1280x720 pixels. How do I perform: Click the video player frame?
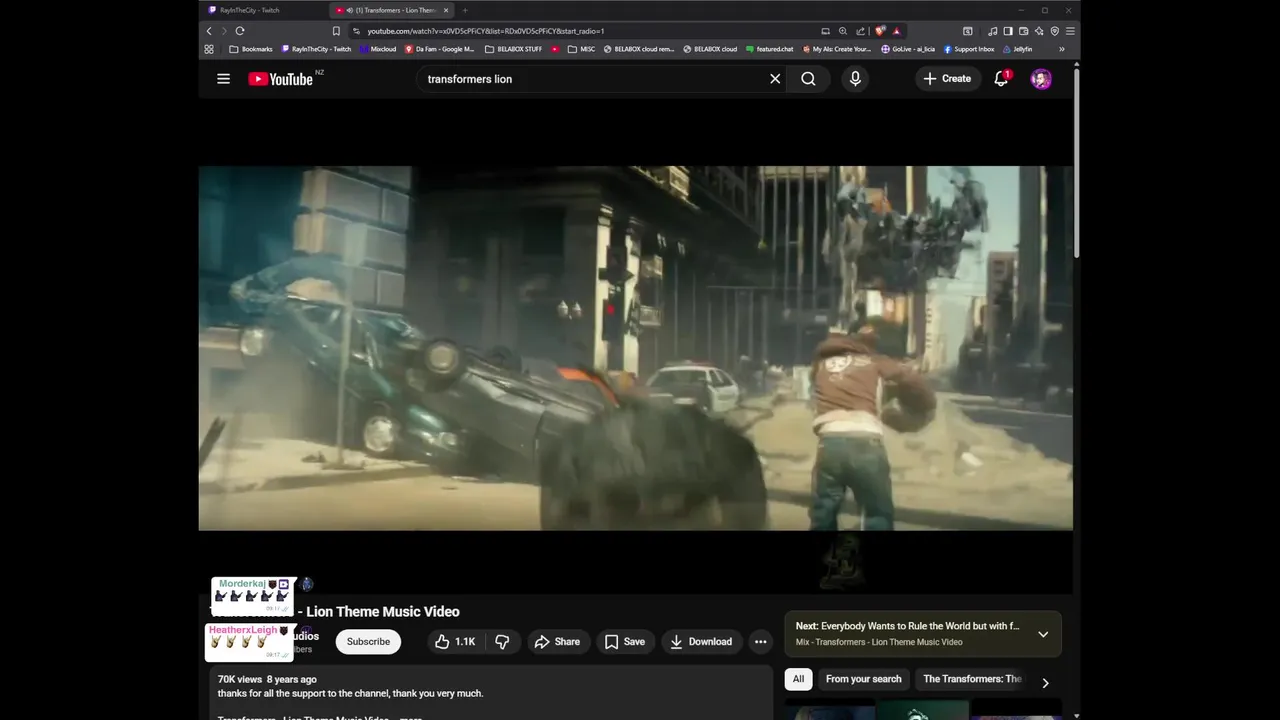(635, 348)
